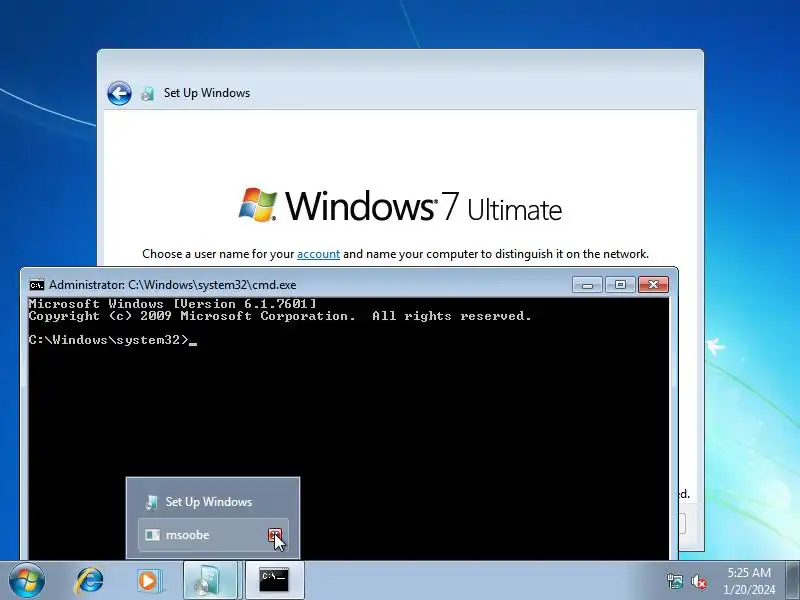800x600 pixels.
Task: Open the clock showing 5:25 AM
Action: tap(749, 581)
